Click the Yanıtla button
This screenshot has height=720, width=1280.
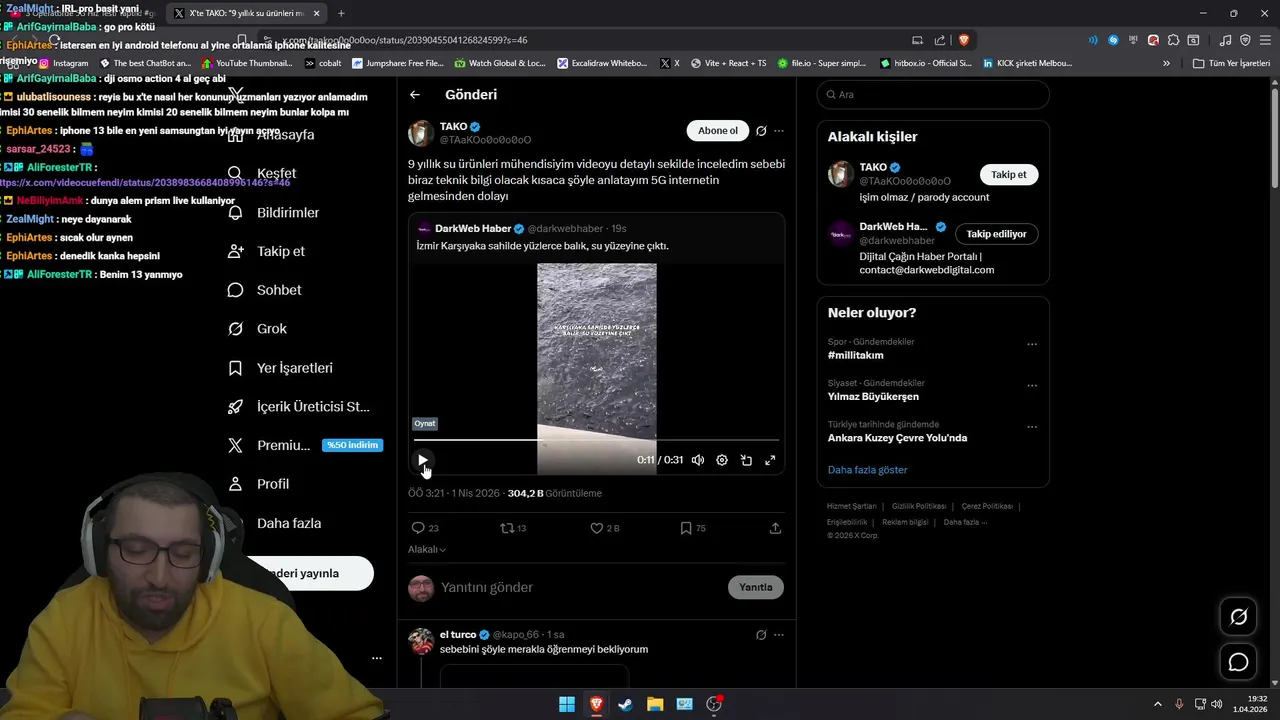[x=755, y=587]
